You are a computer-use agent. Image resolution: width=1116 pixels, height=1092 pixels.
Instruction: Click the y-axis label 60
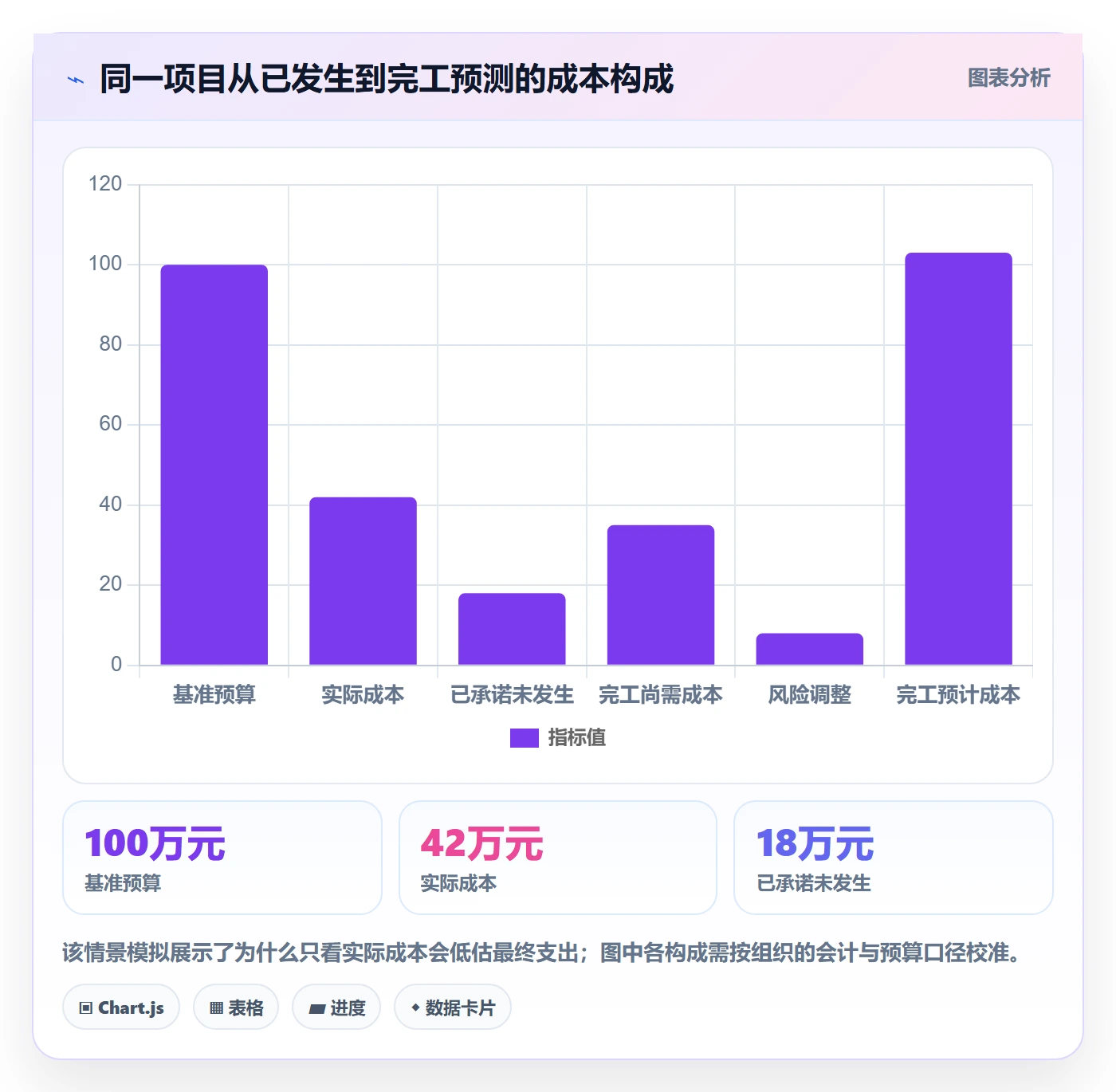(110, 424)
